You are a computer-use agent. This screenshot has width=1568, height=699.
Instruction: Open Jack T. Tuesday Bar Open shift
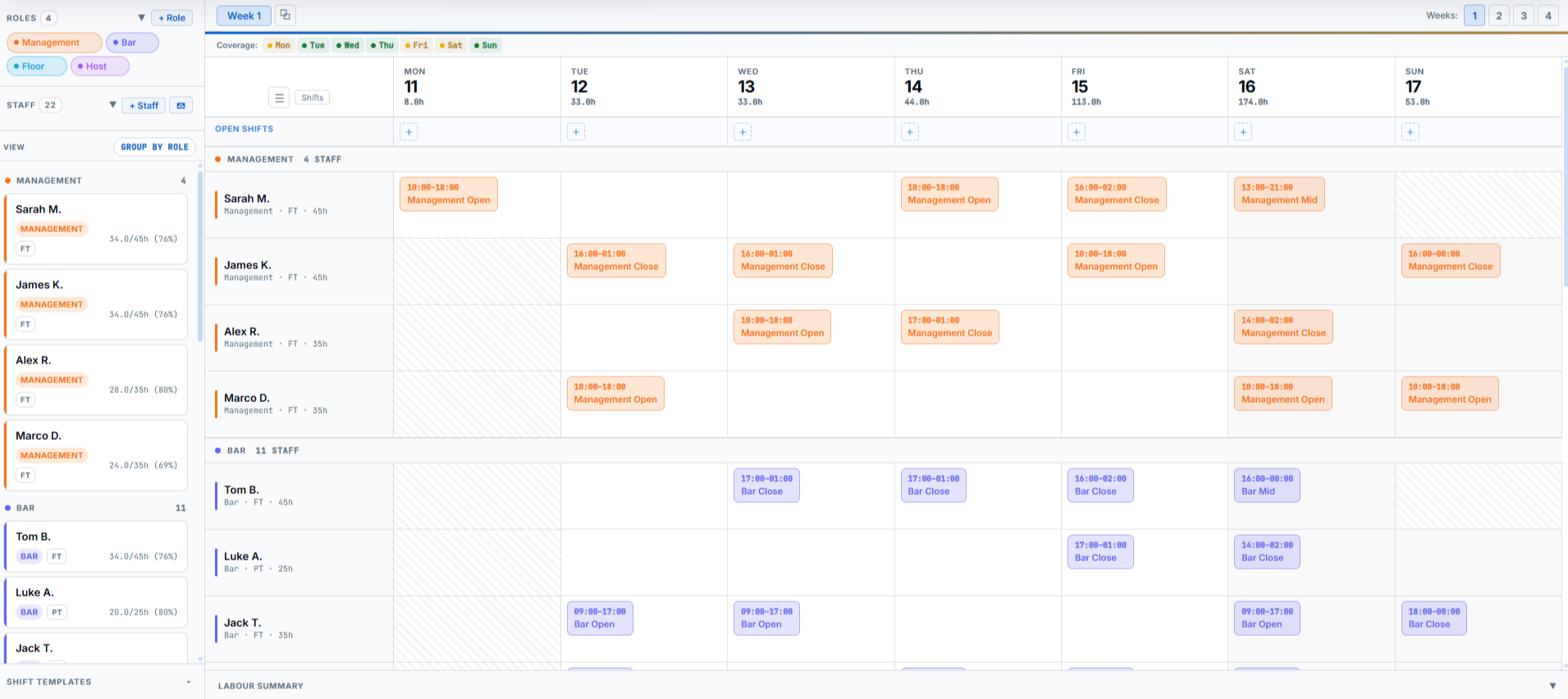(600, 619)
